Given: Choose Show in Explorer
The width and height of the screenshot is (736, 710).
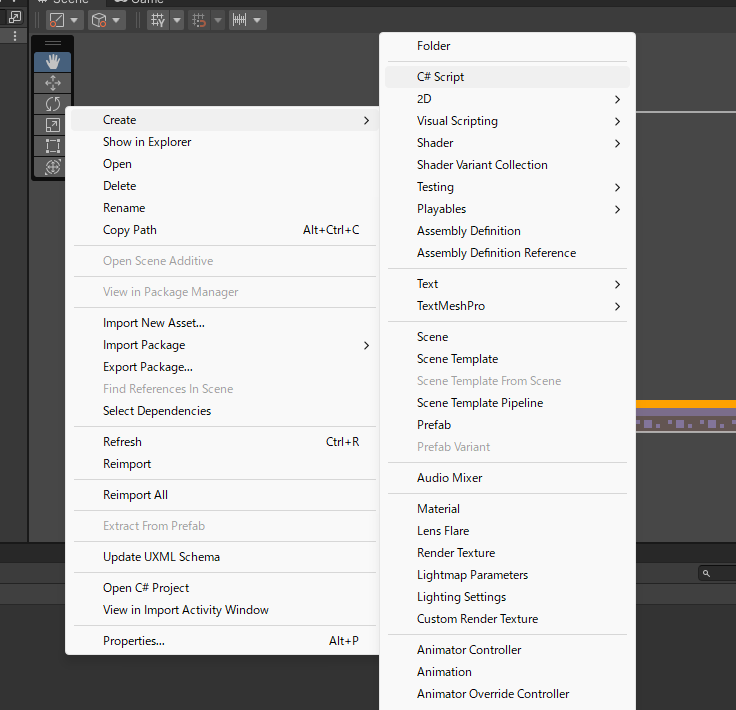Looking at the screenshot, I should click(x=224, y=142).
